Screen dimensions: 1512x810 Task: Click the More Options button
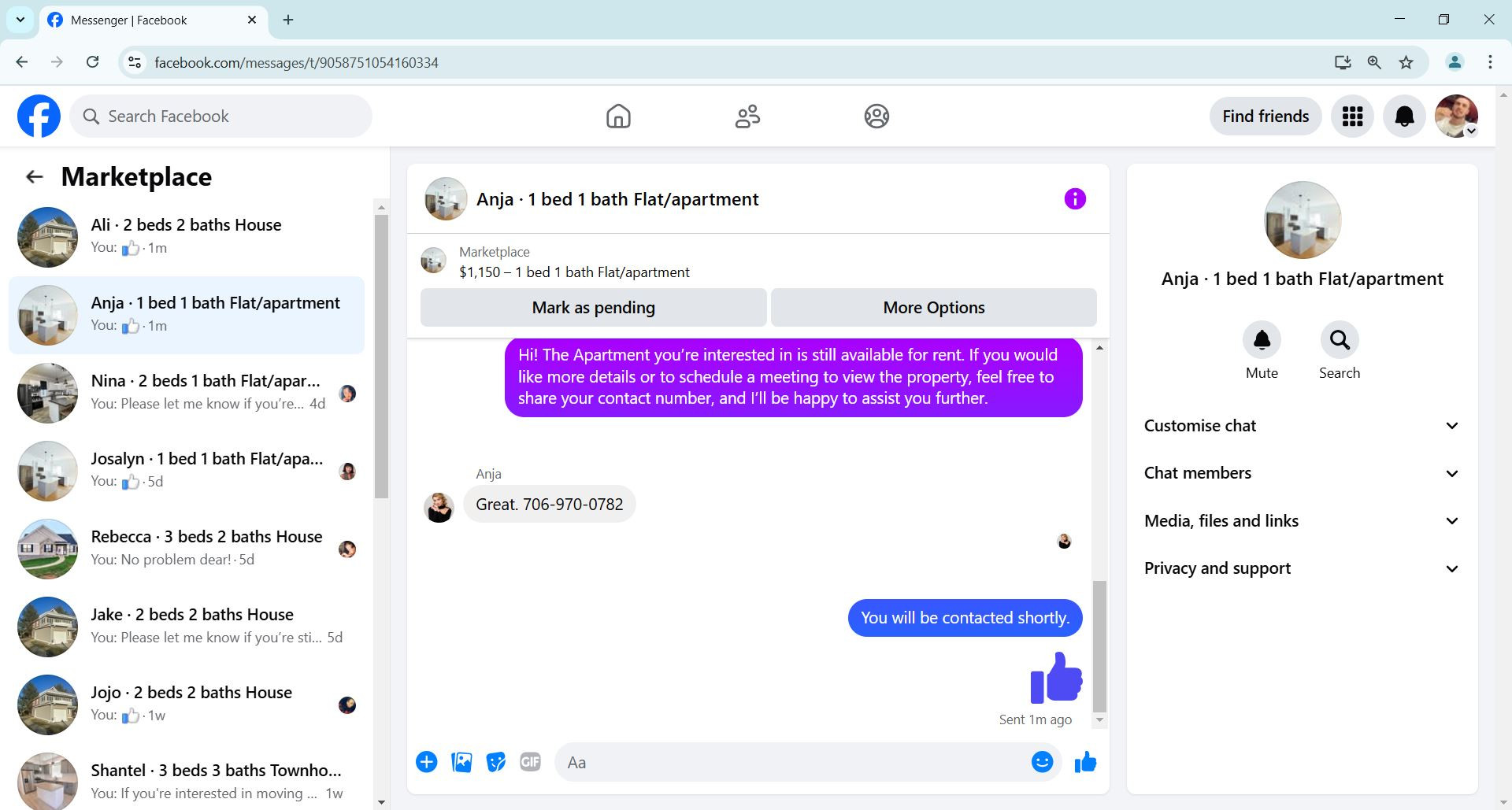[x=933, y=308]
